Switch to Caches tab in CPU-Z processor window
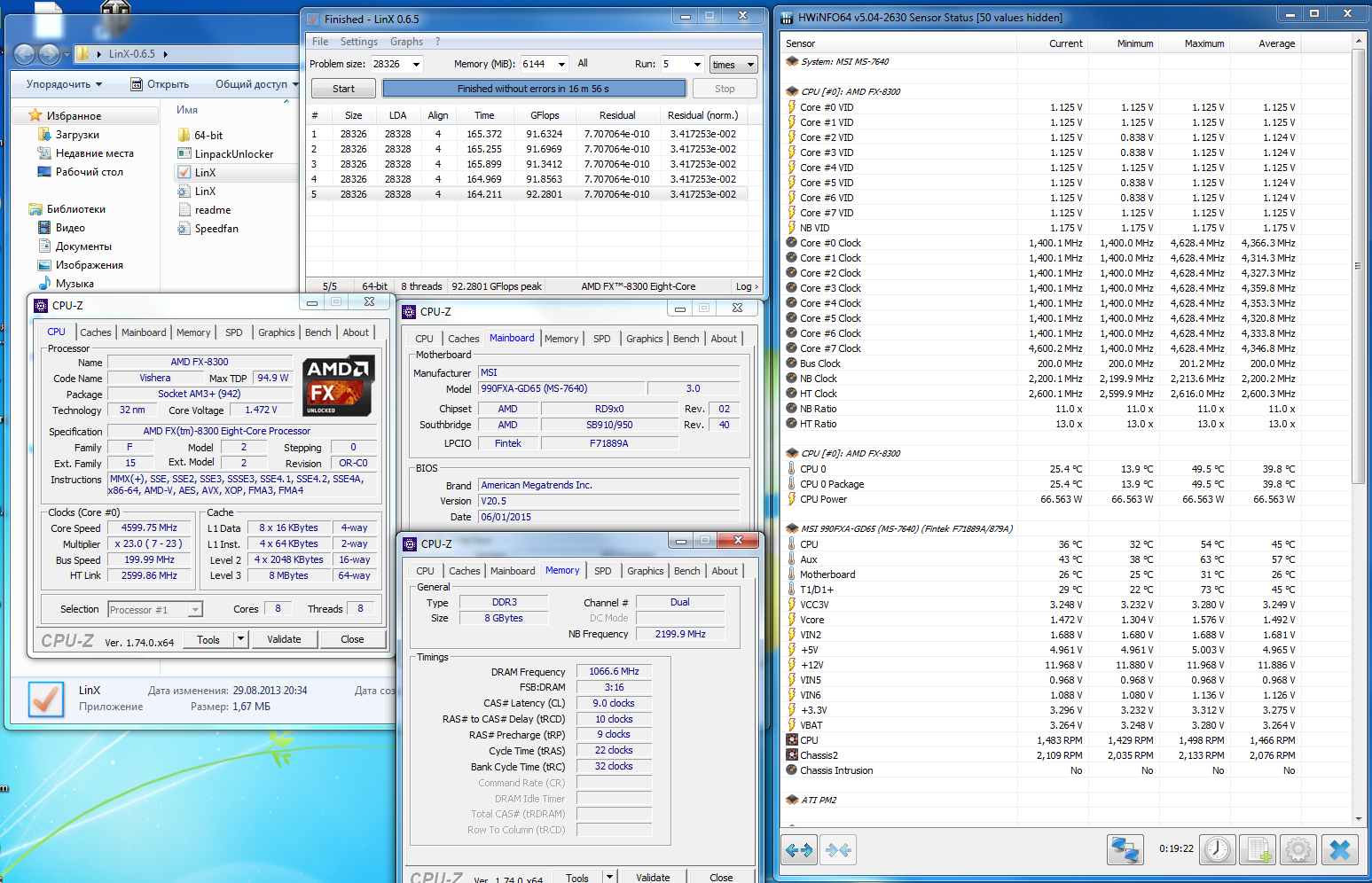The image size is (1372, 883). [96, 332]
